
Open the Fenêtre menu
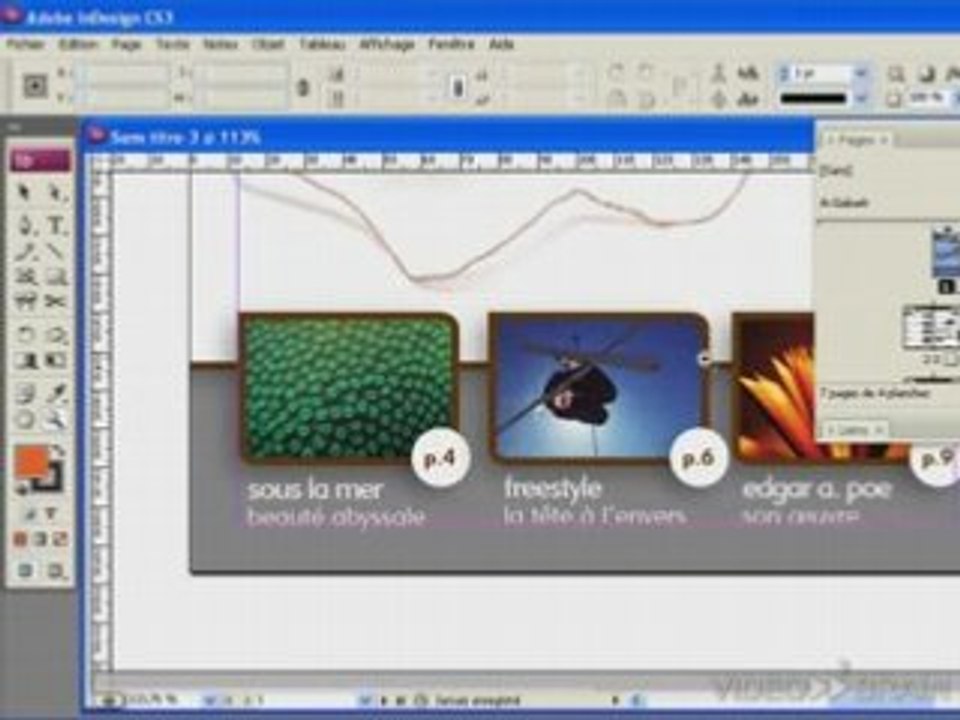(451, 44)
